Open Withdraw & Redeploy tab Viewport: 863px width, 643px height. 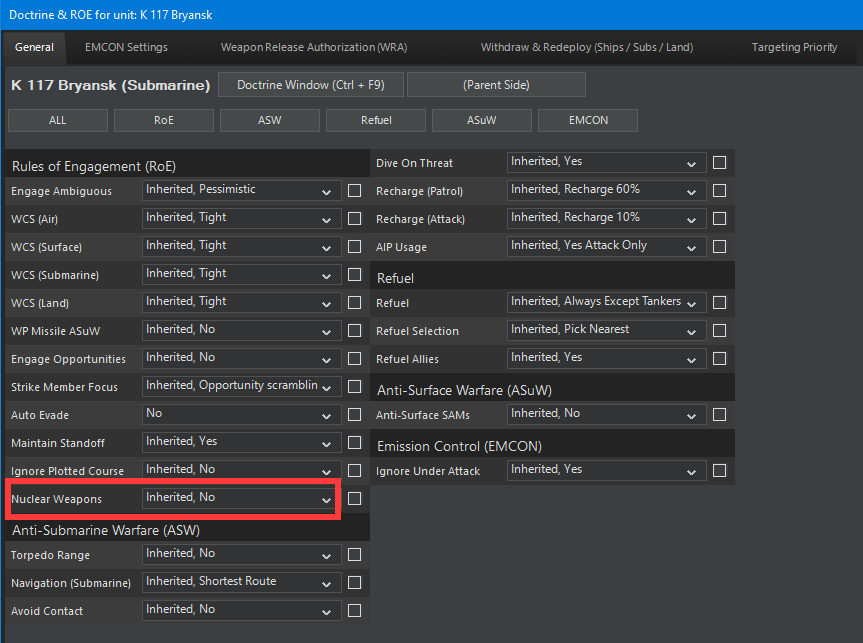pyautogui.click(x=586, y=47)
